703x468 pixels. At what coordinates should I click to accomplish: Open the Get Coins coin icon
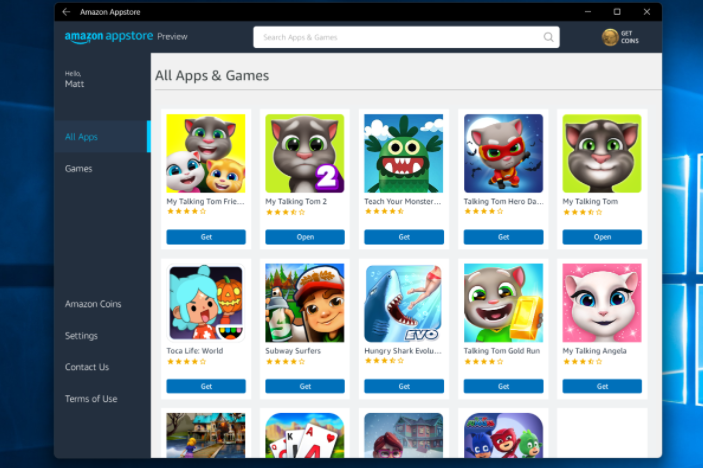pos(610,37)
